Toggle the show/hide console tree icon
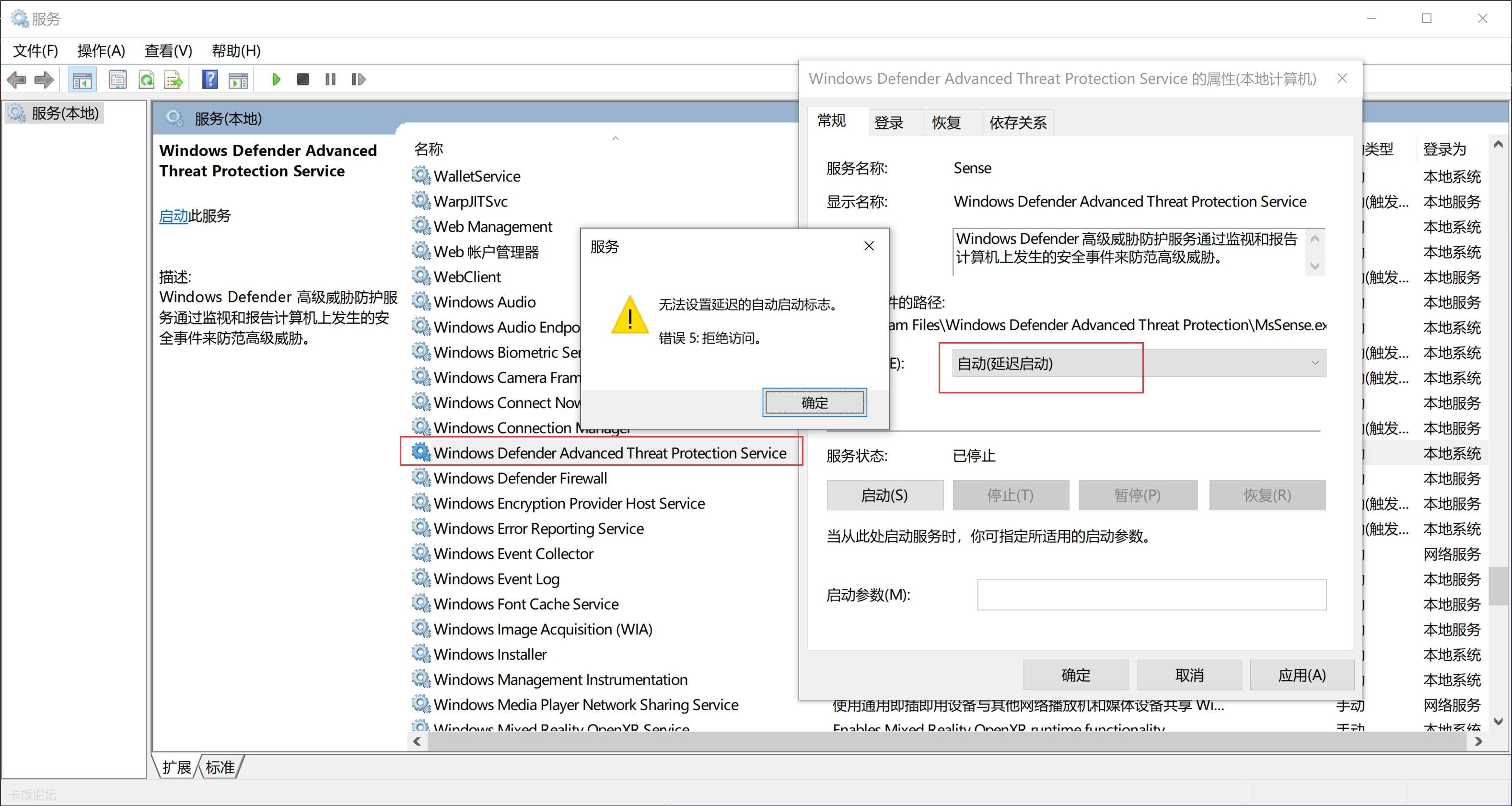 (x=82, y=80)
